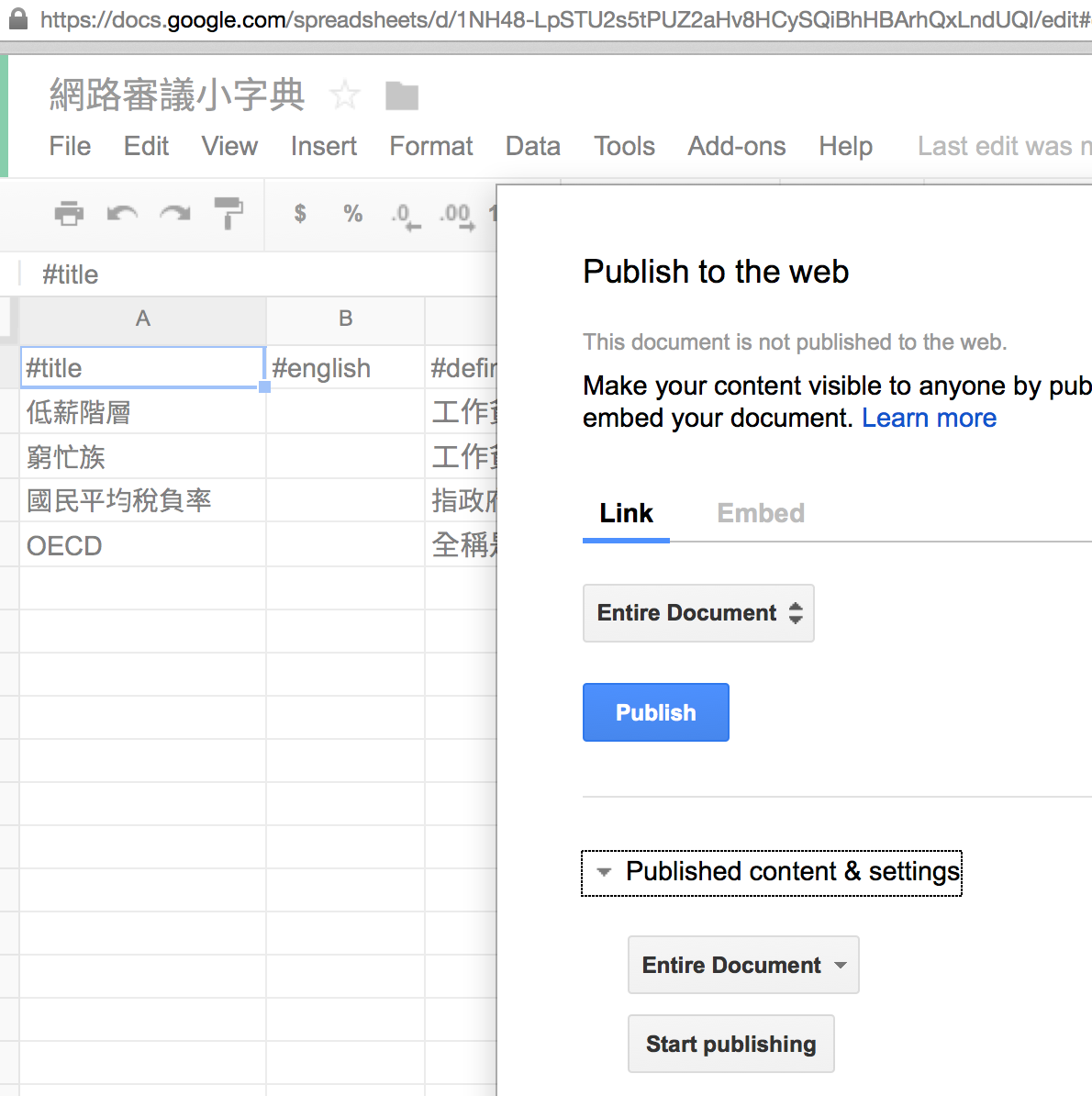Click the Start publishing button
The image size is (1092, 1096).
click(x=730, y=1044)
